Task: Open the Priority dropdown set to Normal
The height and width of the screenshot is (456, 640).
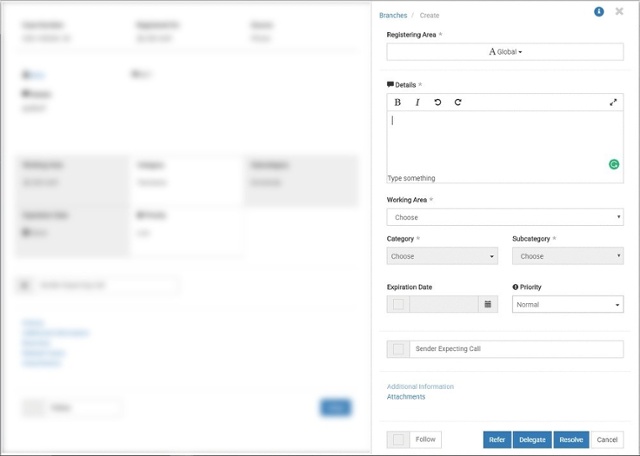Action: pos(567,304)
